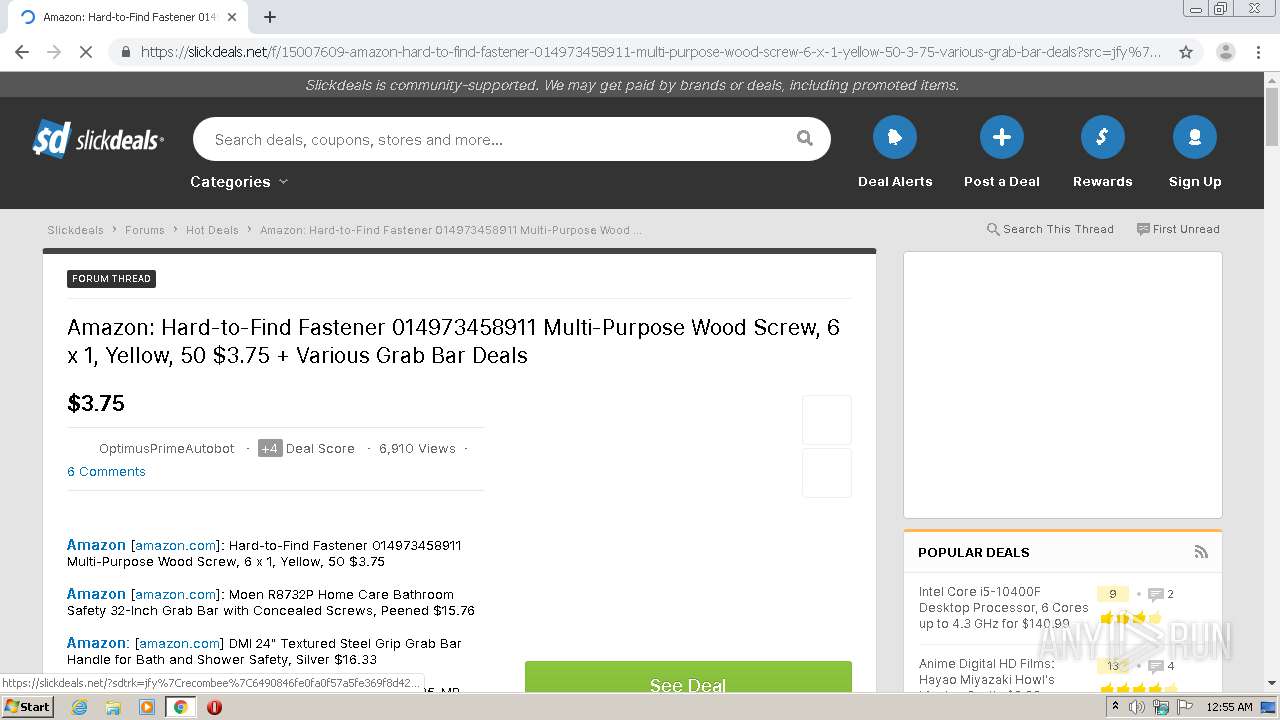Expand the Categories dropdown
Image resolution: width=1280 pixels, height=720 pixels.
[x=239, y=182]
